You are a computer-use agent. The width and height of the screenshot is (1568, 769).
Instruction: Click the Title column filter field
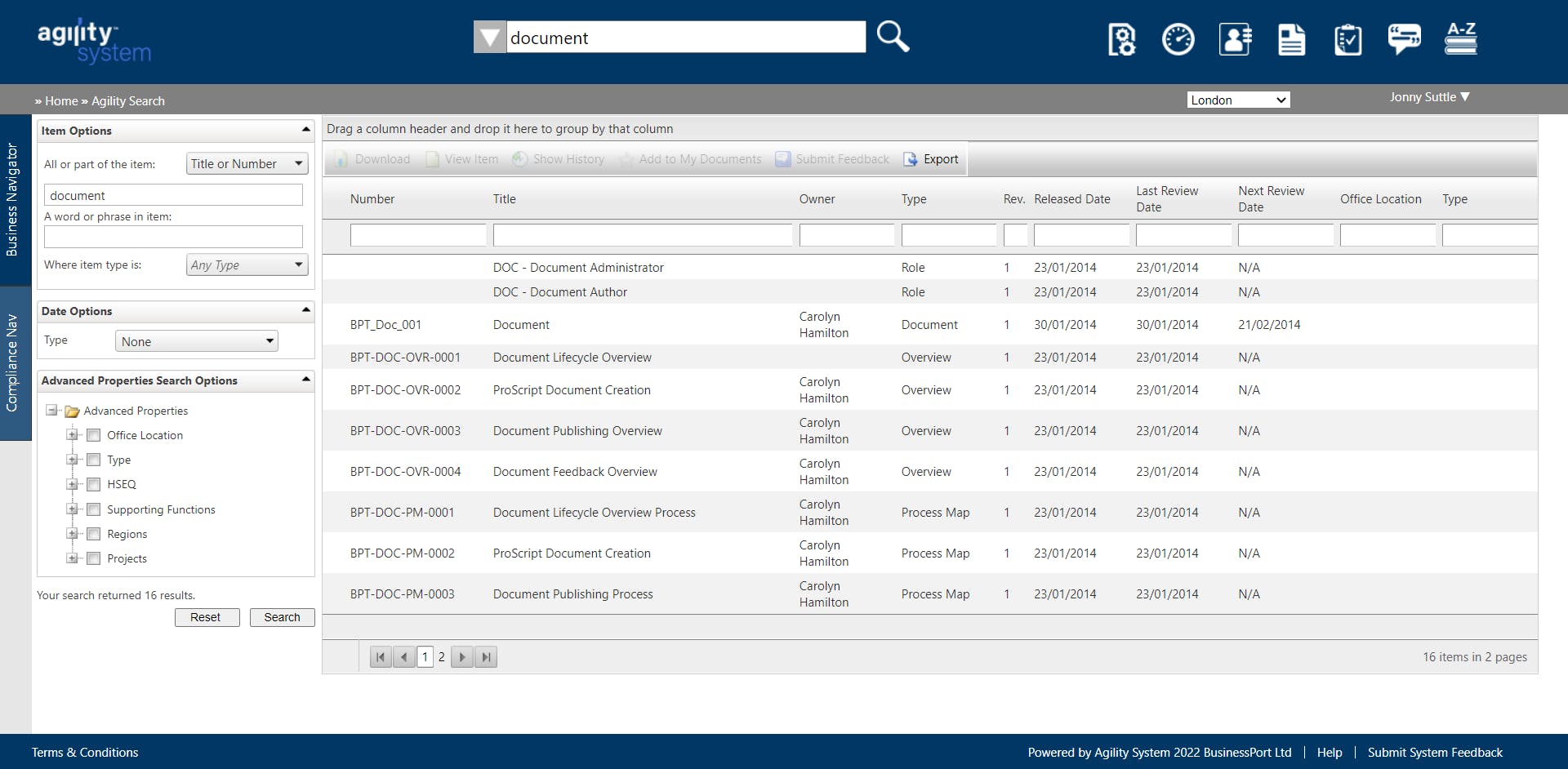pyautogui.click(x=642, y=235)
